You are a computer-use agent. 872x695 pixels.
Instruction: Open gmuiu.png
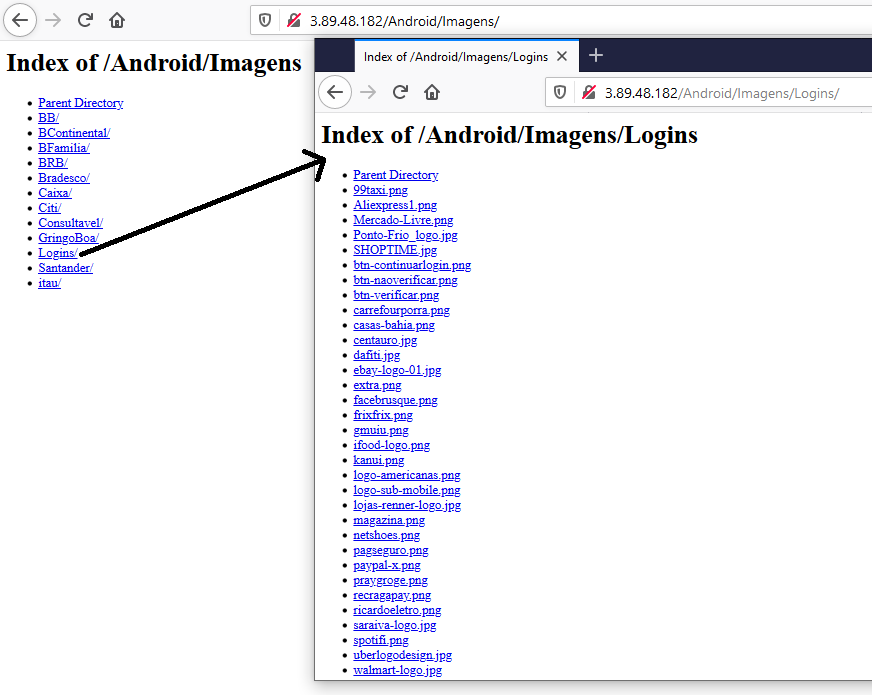pyautogui.click(x=381, y=430)
